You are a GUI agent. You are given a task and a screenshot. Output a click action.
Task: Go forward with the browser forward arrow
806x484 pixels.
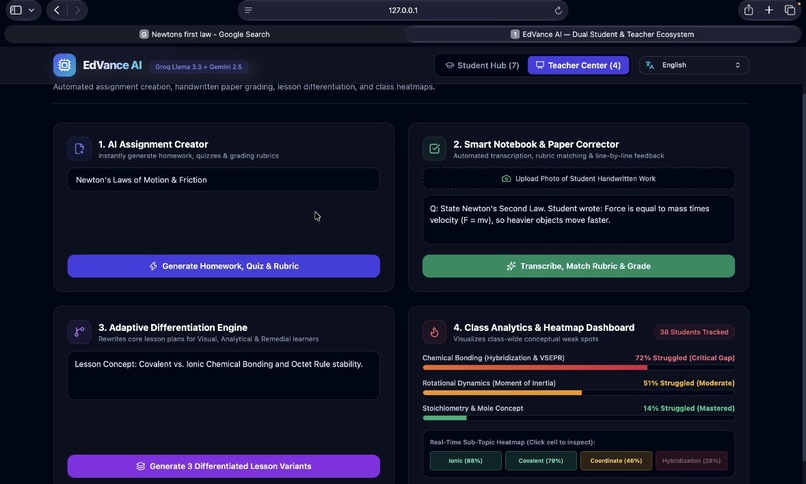[77, 10]
